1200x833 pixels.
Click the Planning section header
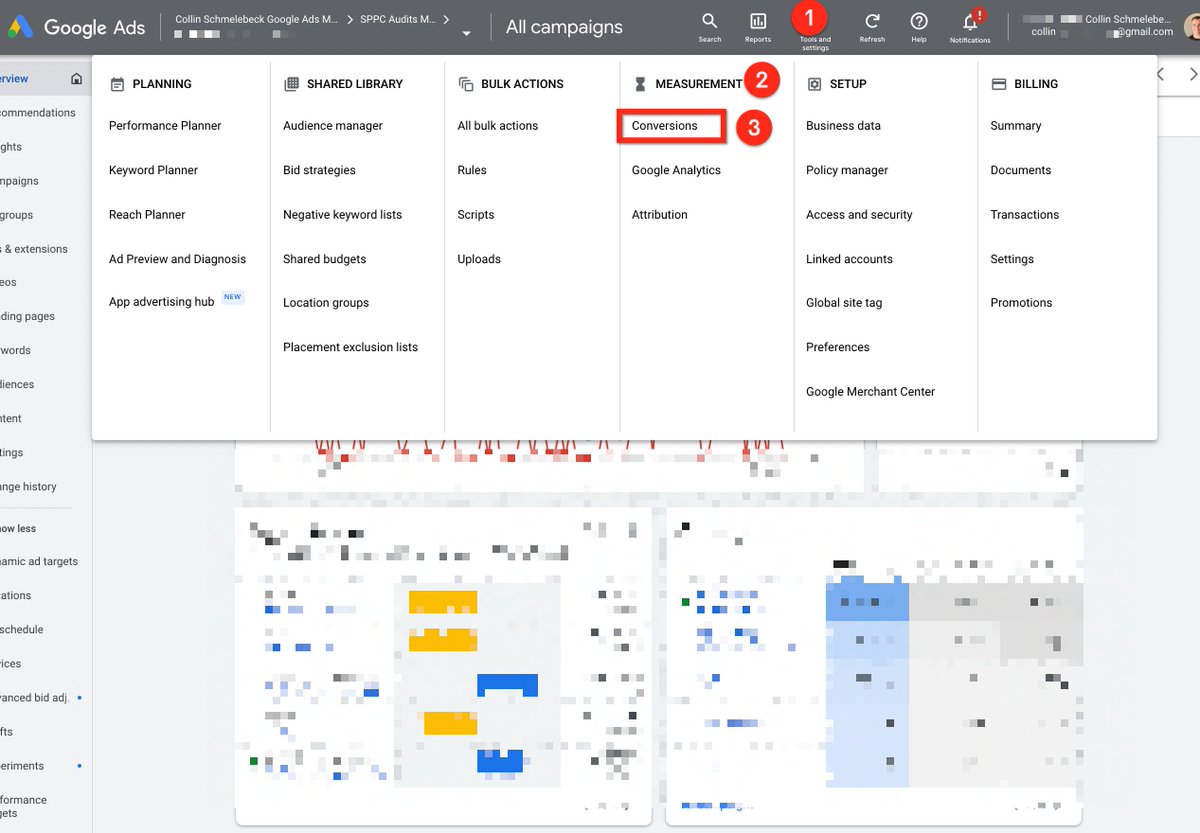151,84
